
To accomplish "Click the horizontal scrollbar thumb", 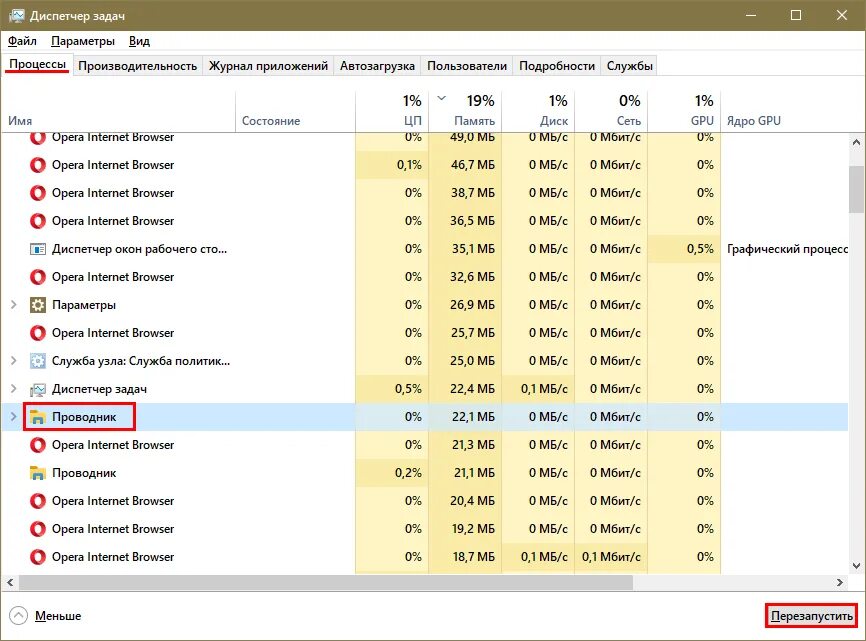I will pyautogui.click(x=326, y=582).
